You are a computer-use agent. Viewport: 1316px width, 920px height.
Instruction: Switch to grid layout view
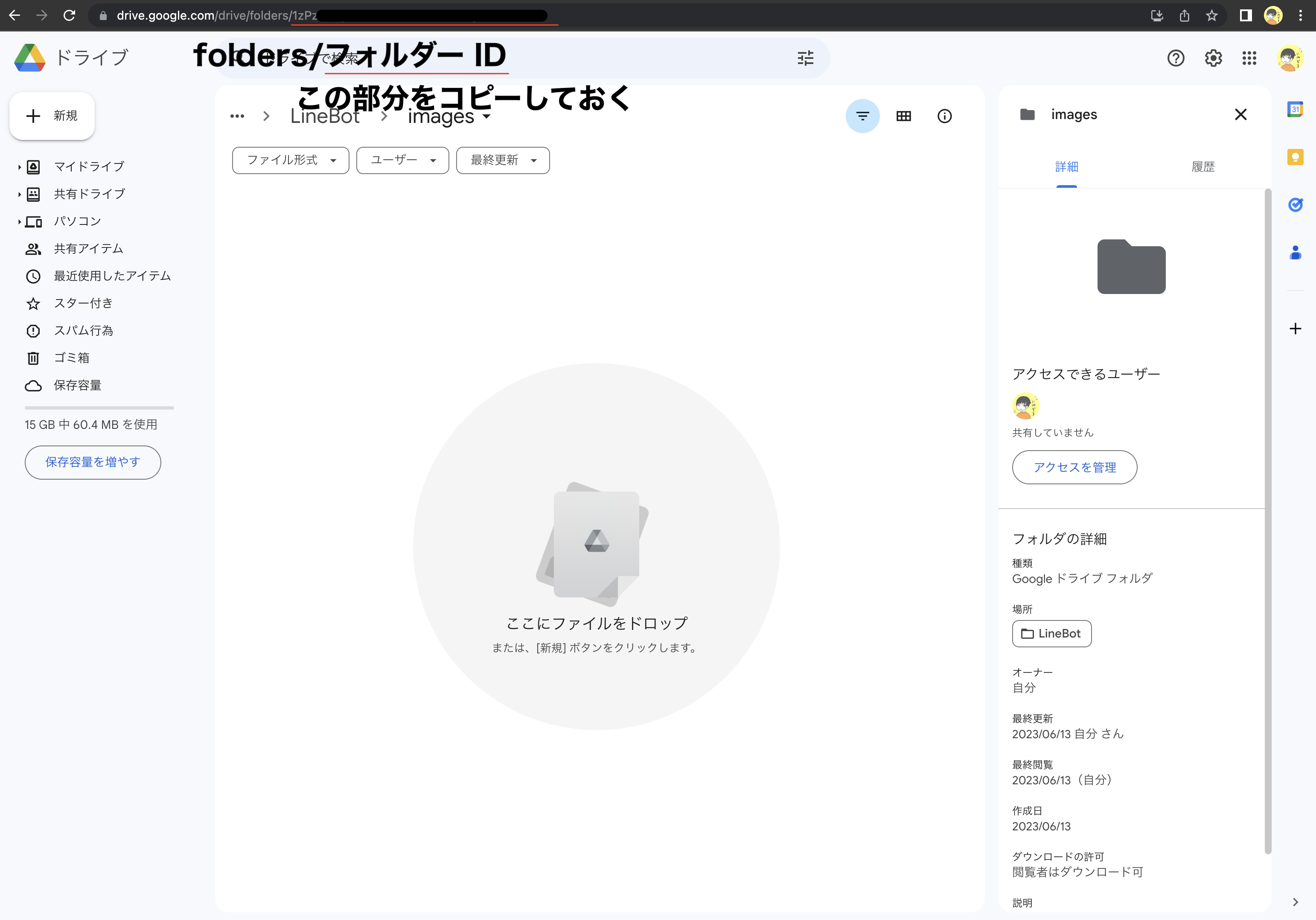903,116
